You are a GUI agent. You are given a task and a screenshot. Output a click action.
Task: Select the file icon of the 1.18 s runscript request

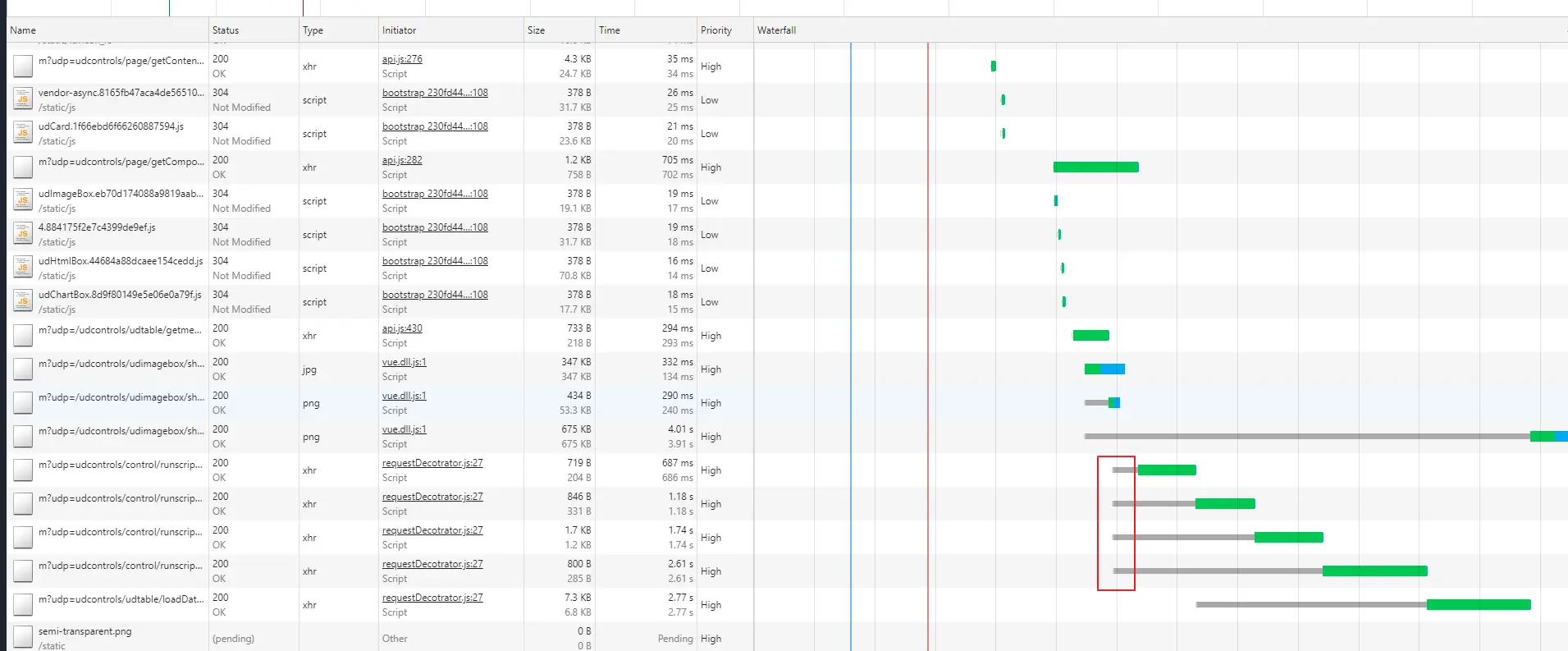[23, 503]
